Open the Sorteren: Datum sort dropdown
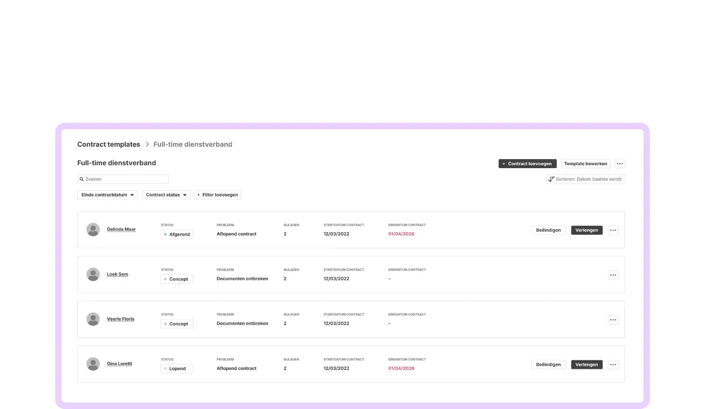 coord(585,179)
